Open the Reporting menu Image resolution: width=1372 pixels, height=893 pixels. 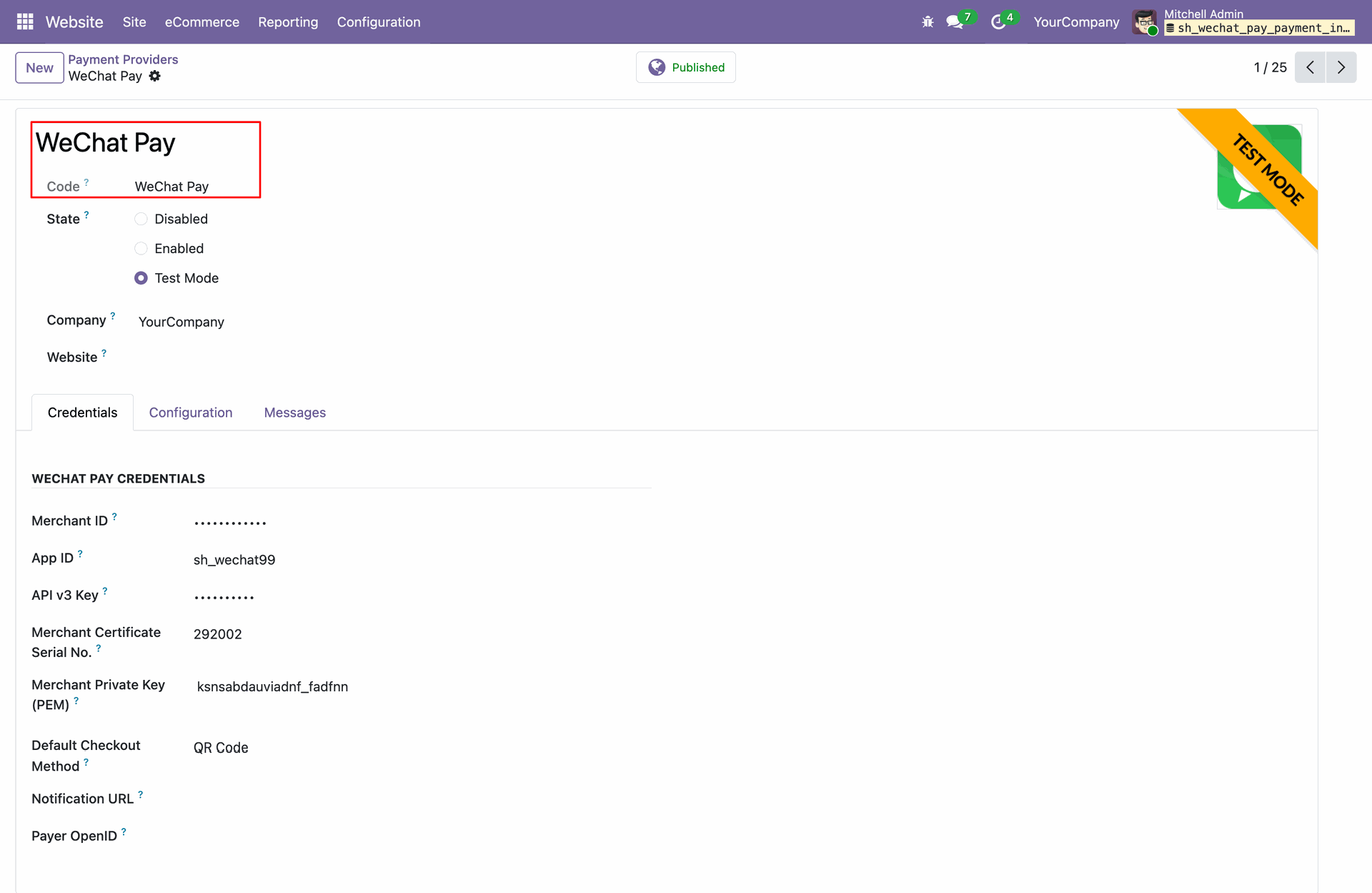click(288, 22)
